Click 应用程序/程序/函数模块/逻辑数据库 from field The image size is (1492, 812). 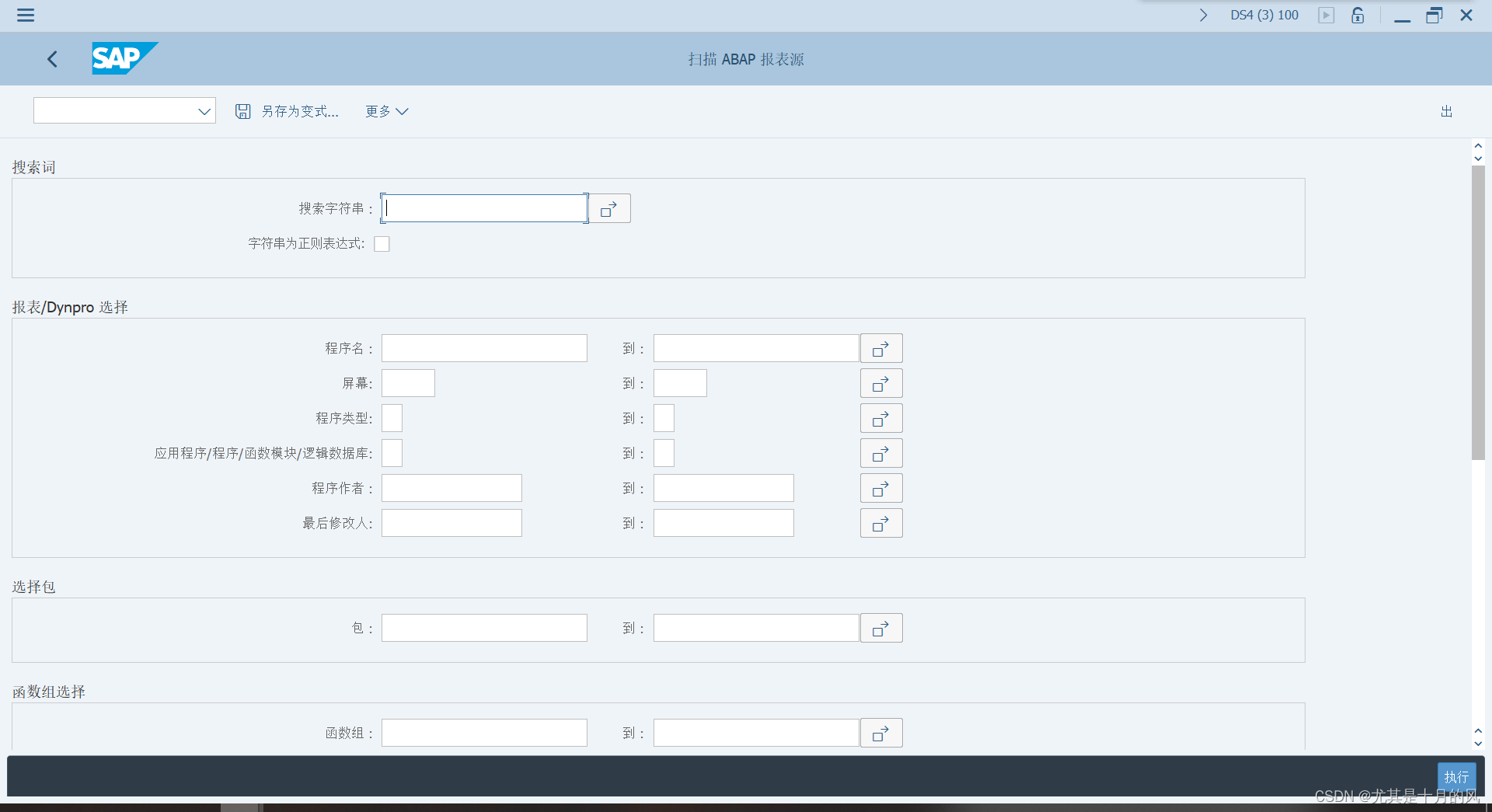coord(392,453)
